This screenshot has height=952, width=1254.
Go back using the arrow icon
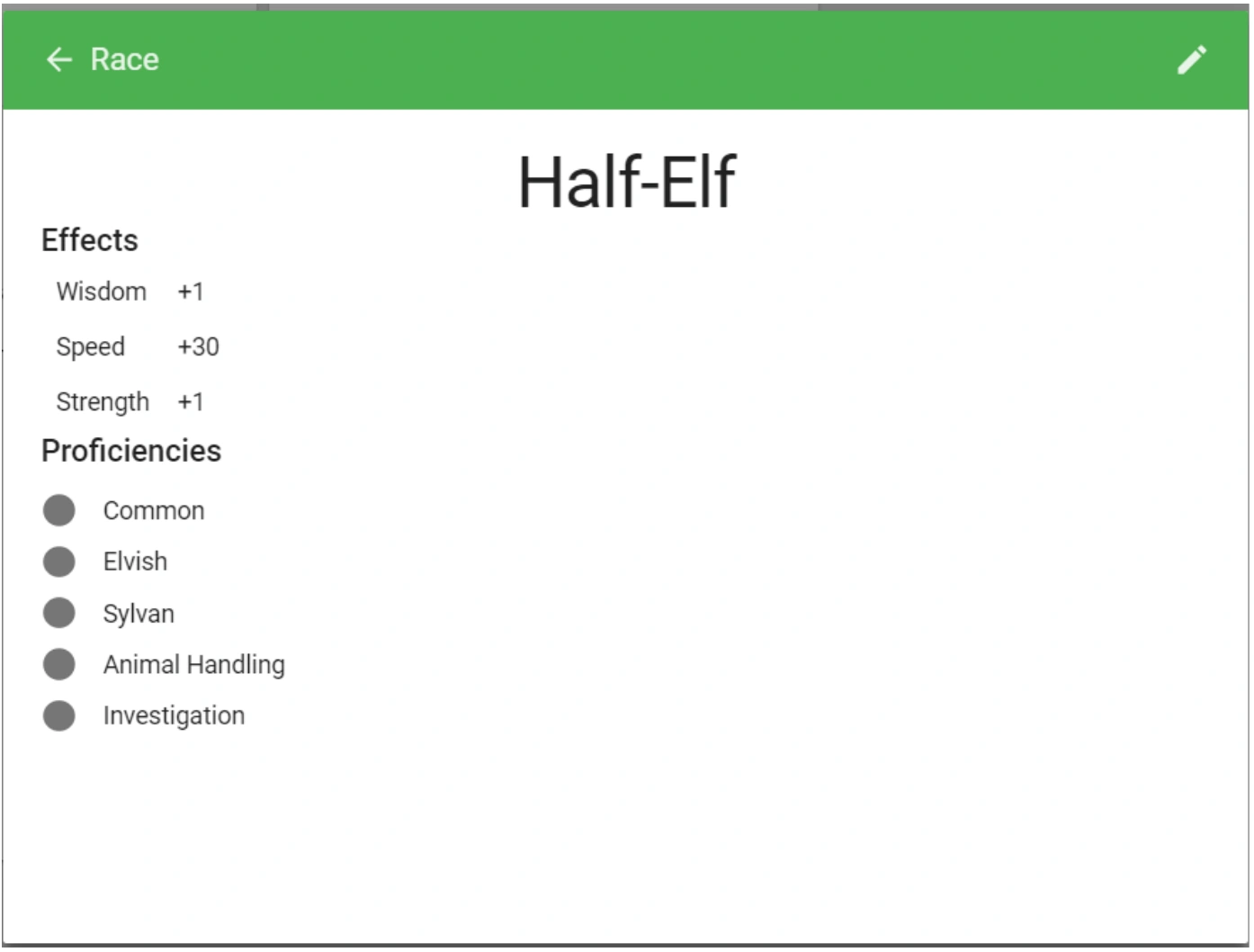coord(59,60)
